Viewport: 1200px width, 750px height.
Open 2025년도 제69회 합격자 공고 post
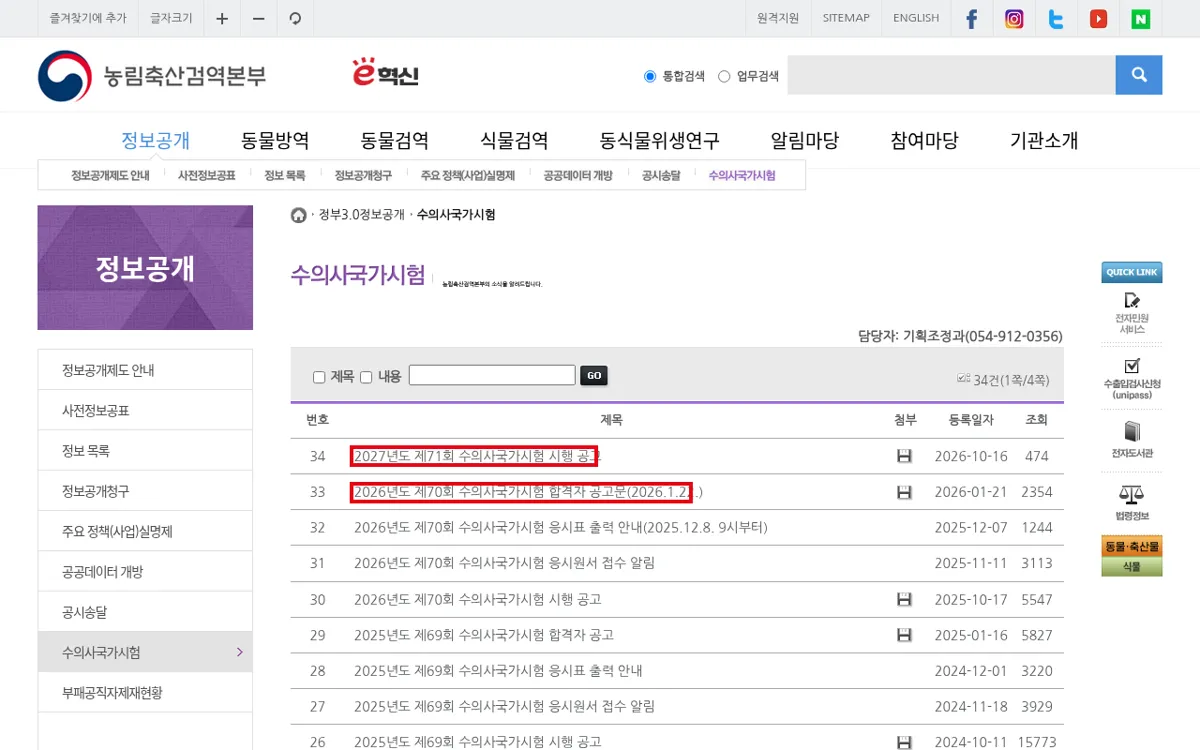click(484, 635)
